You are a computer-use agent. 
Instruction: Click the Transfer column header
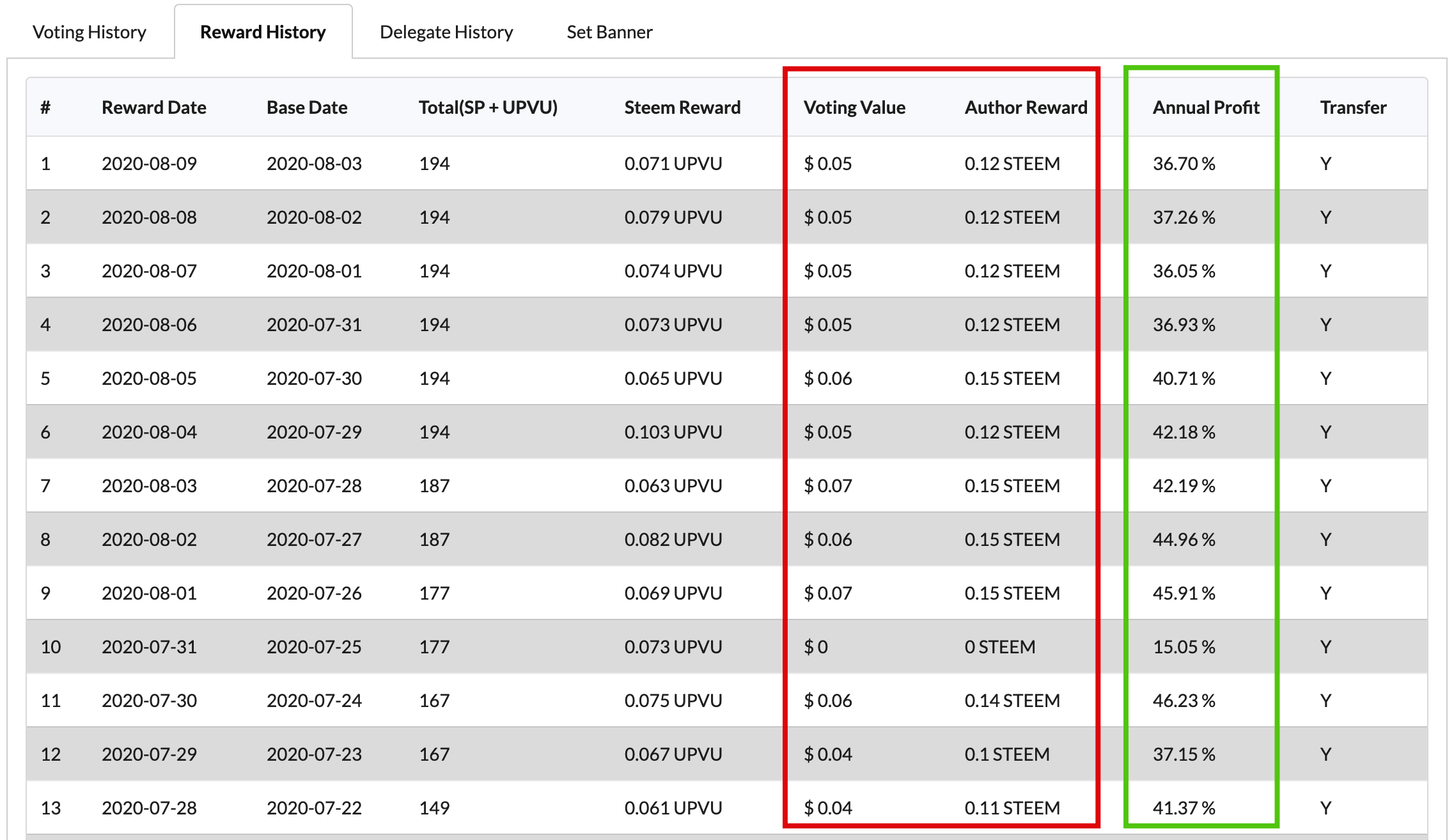click(x=1353, y=107)
